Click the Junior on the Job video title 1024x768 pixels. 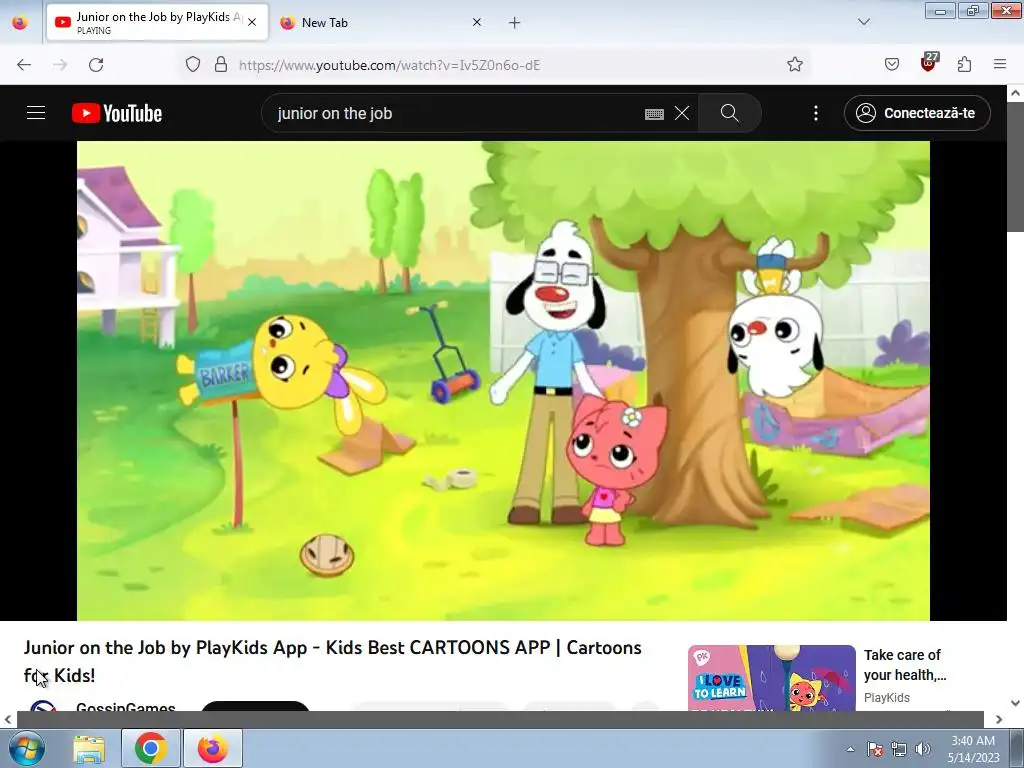pyautogui.click(x=333, y=661)
